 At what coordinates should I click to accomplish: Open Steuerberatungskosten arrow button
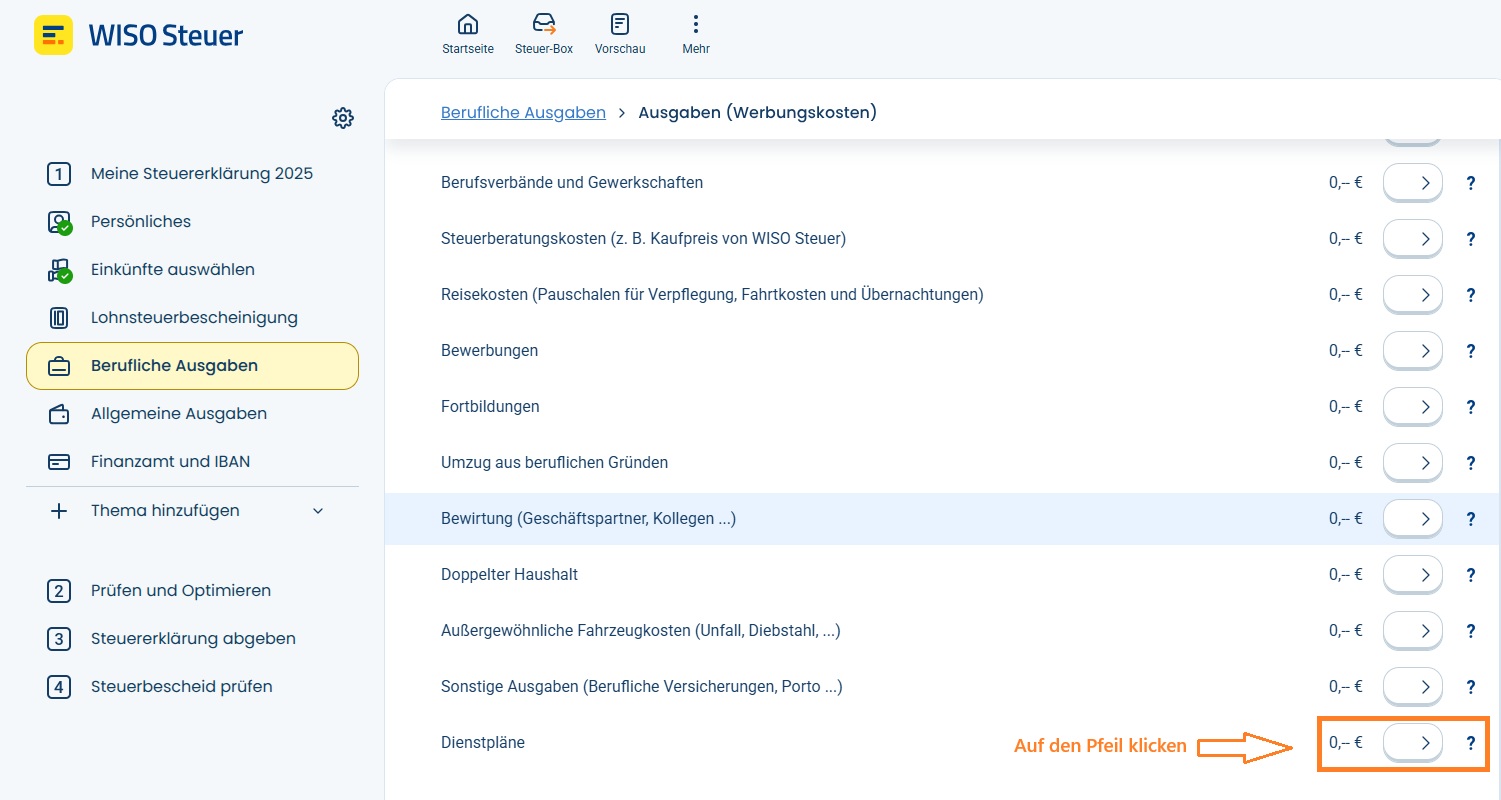1413,239
